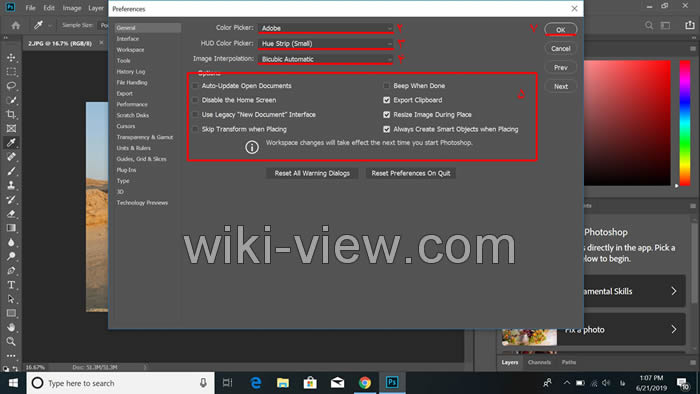Viewport: 700px width, 394px height.
Task: Select the Lasso tool
Action: coord(11,86)
